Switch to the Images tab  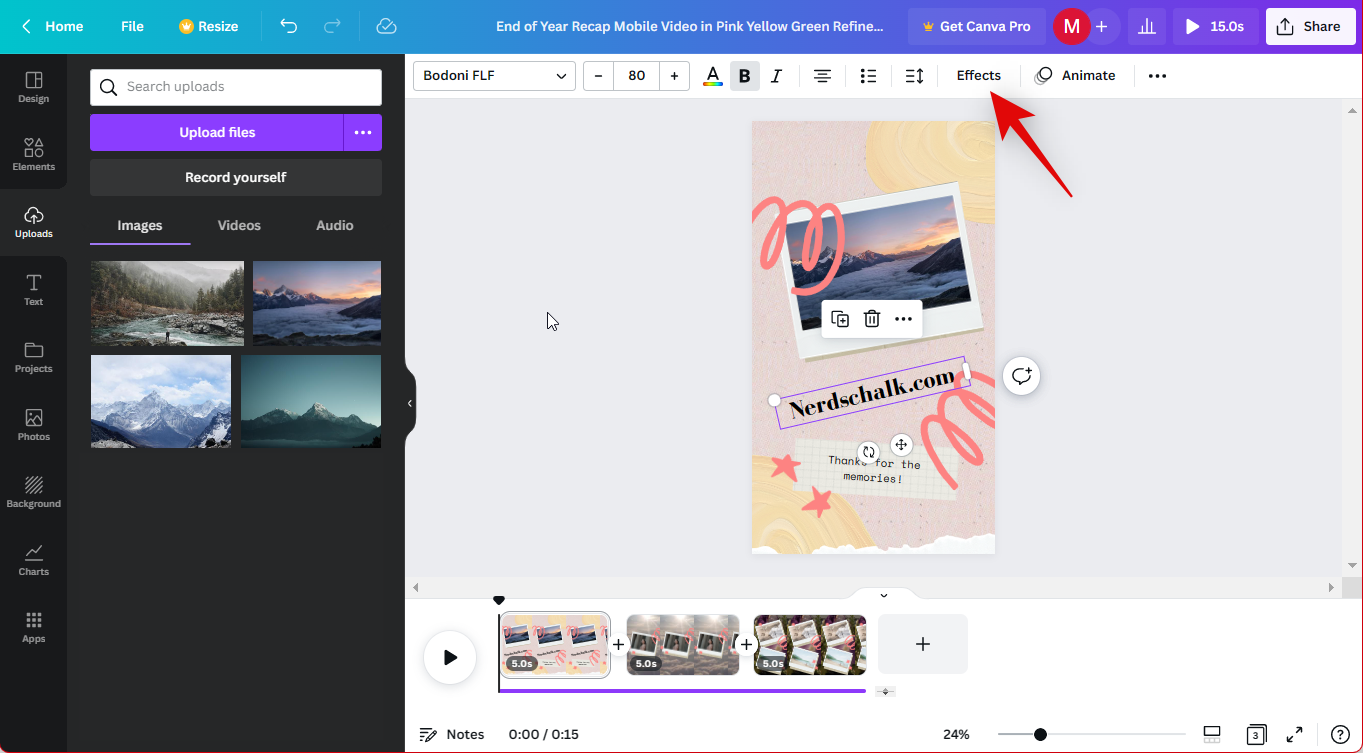(x=140, y=226)
